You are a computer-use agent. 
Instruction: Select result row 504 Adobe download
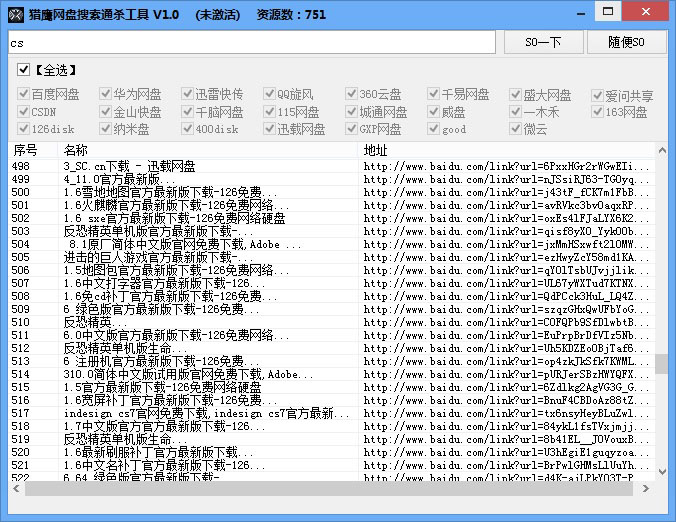click(x=170, y=243)
